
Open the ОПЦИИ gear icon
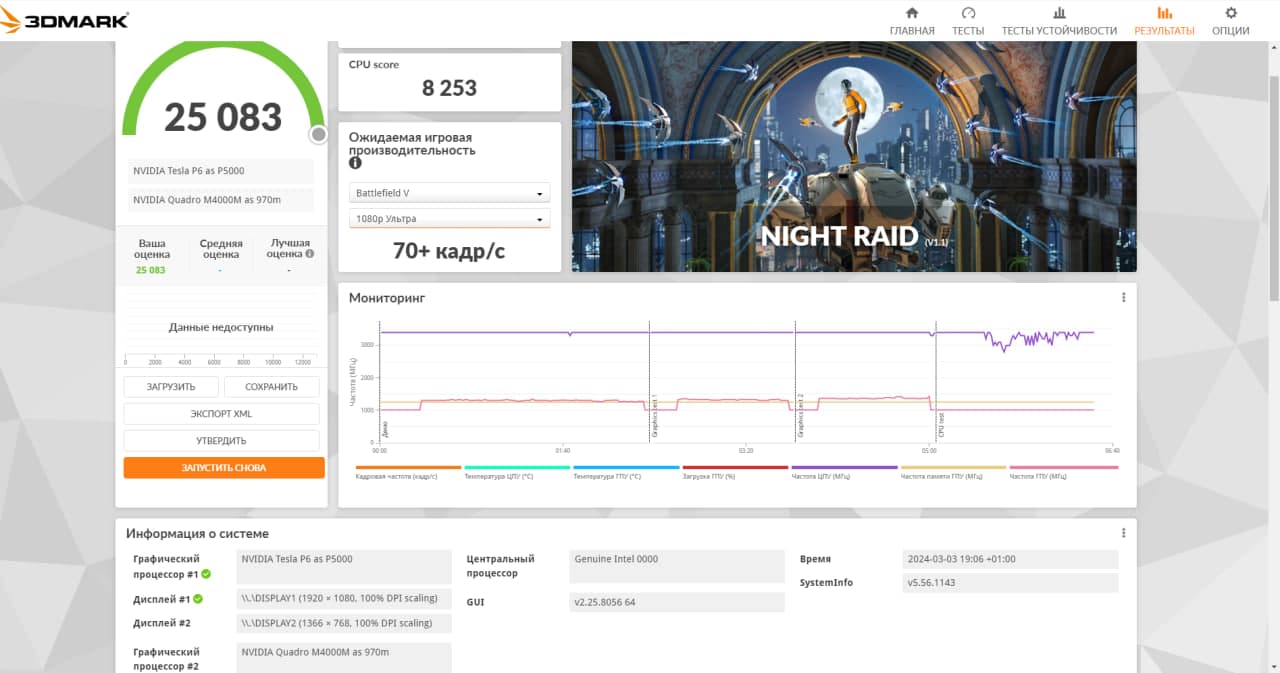1231,14
